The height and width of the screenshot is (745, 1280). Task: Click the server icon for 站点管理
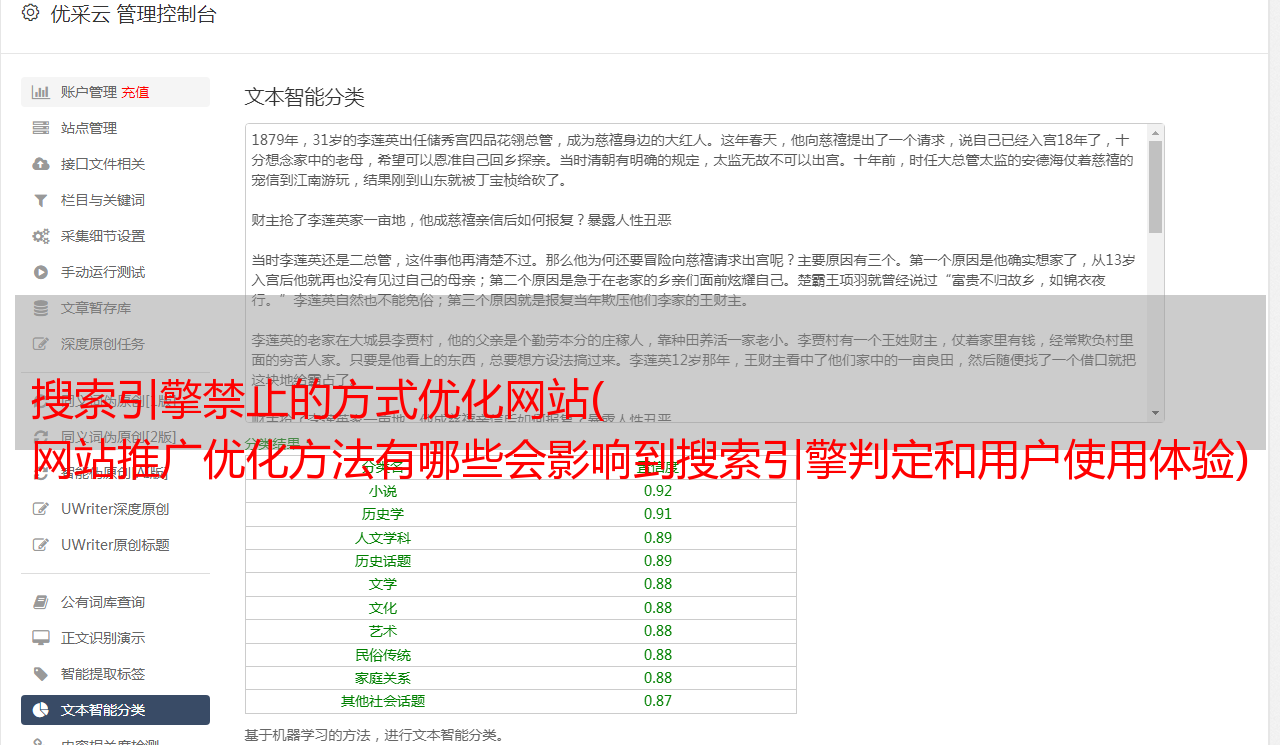click(41, 128)
